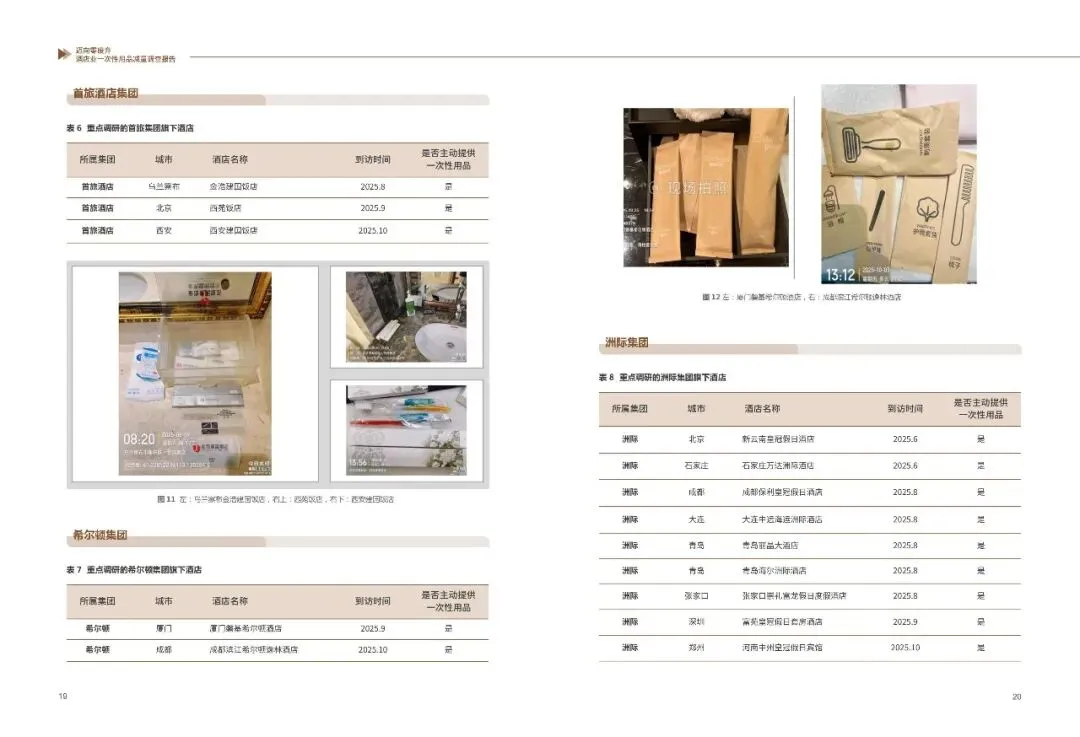Viewport: 1080px width, 737px height.
Task: Open the large bathroom photo timestamped 08:20
Action: tap(195, 373)
